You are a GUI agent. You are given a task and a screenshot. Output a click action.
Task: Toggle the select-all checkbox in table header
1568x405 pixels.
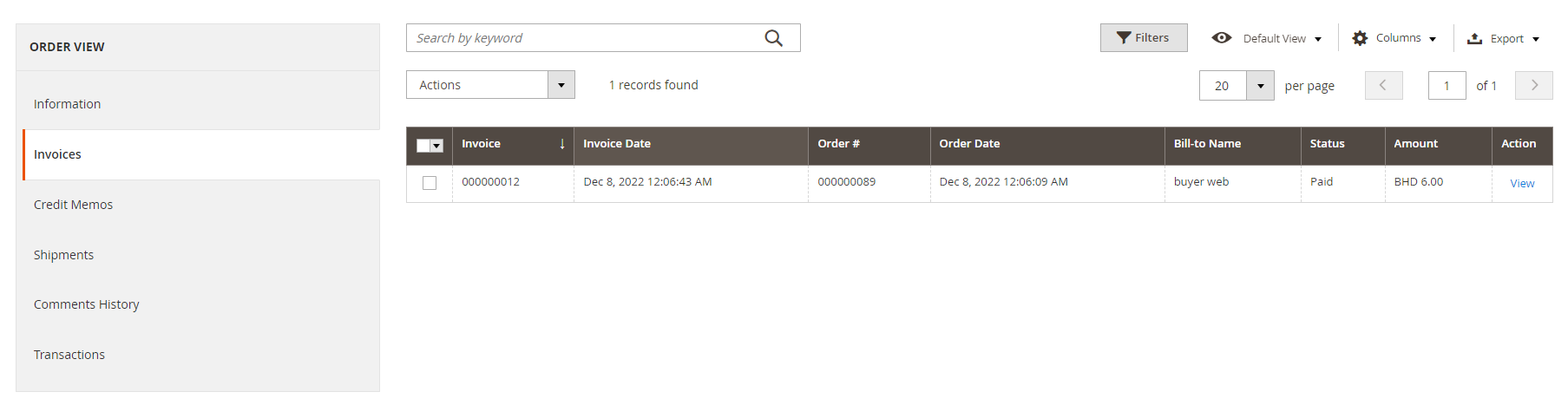pos(423,146)
